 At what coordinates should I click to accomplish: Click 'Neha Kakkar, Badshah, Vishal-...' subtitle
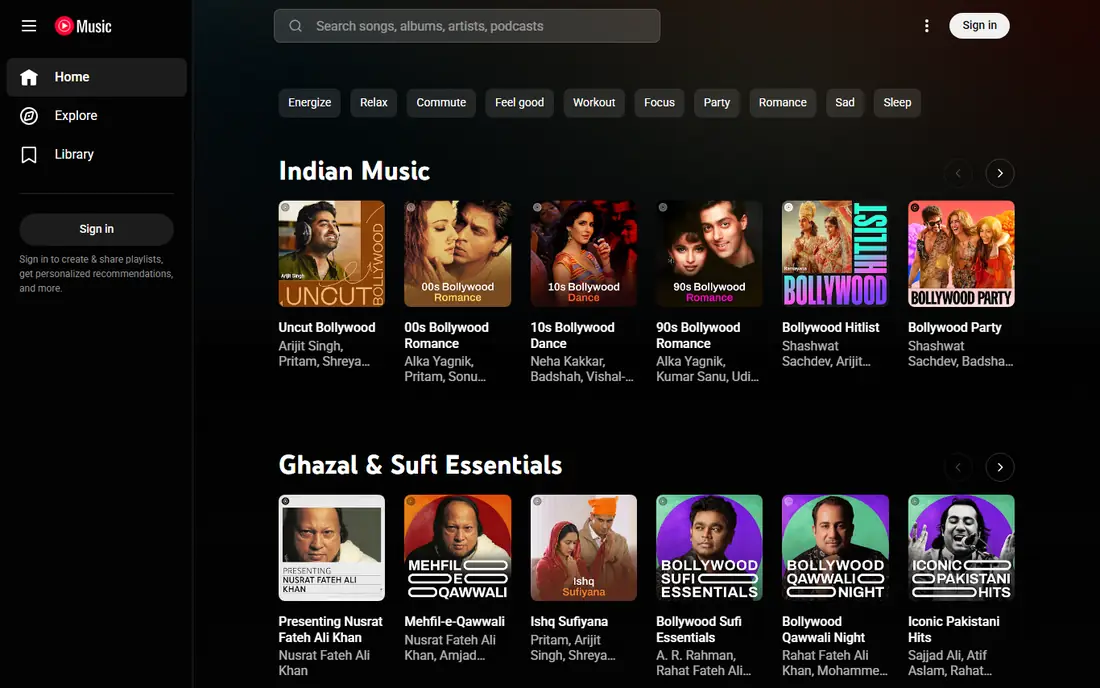(582, 369)
